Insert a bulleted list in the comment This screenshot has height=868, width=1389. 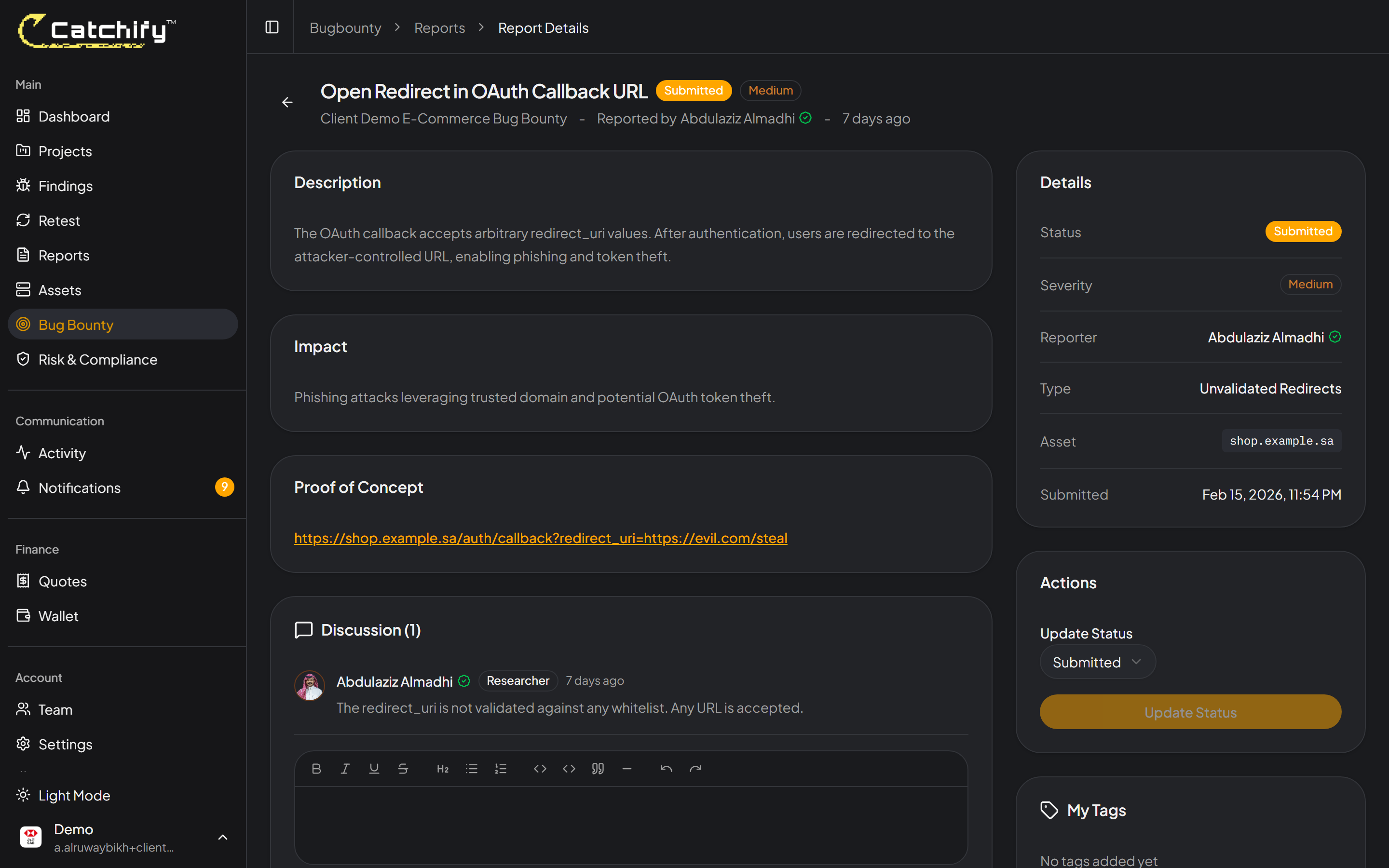471,768
